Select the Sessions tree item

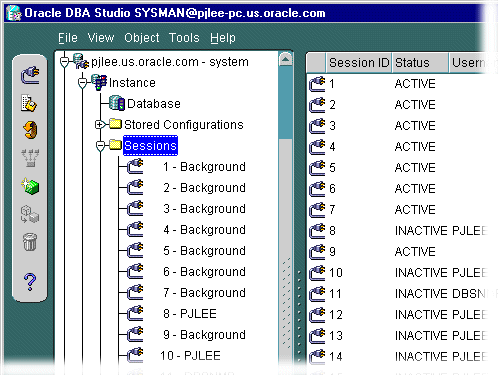(150, 146)
